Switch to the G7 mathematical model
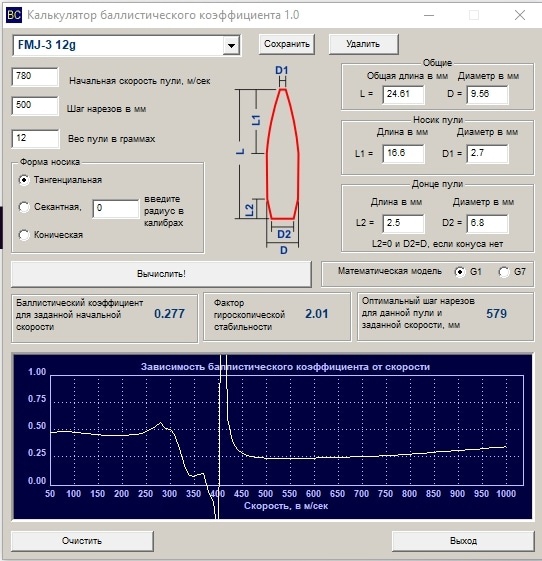The height and width of the screenshot is (561, 542). 504,272
